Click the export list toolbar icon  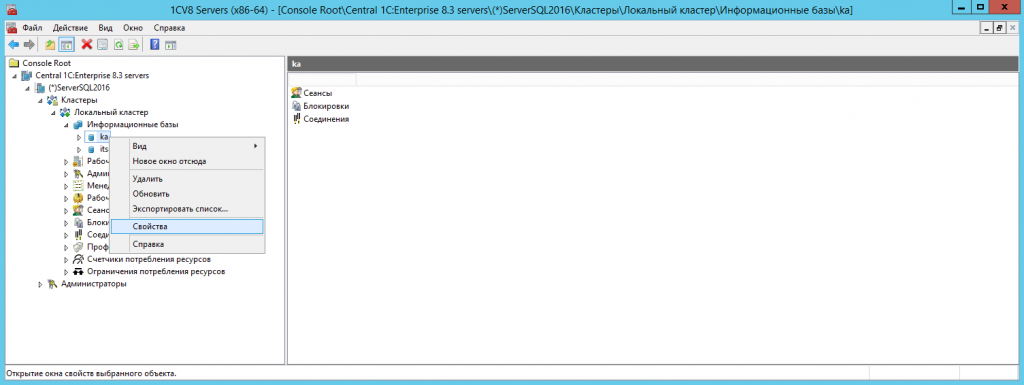coord(133,45)
